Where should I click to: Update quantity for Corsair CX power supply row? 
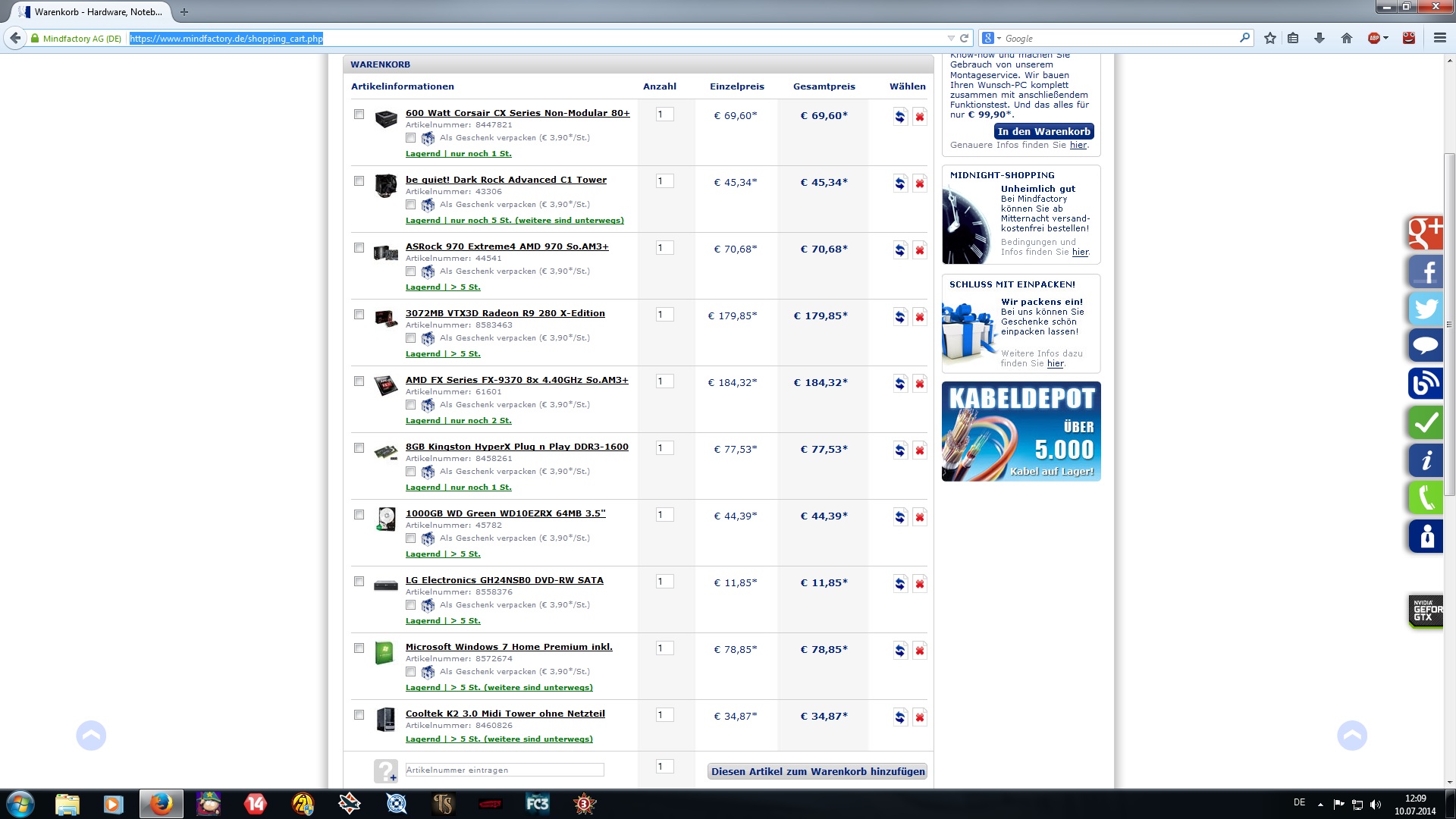[x=899, y=117]
